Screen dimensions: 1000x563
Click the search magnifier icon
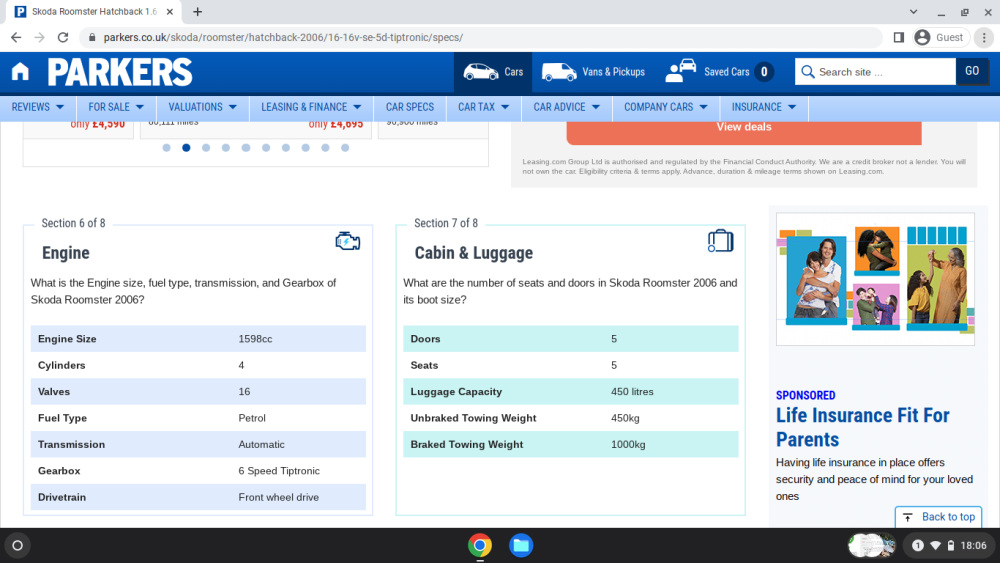point(807,72)
